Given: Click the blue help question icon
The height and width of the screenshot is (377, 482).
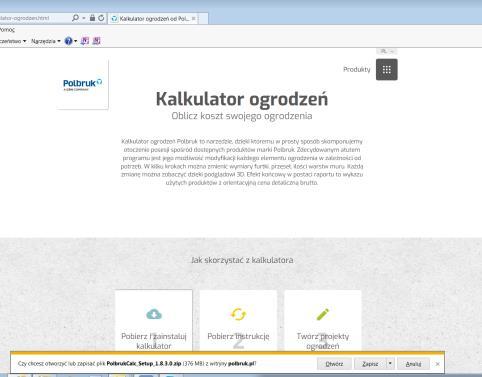Looking at the screenshot, I should coord(68,41).
